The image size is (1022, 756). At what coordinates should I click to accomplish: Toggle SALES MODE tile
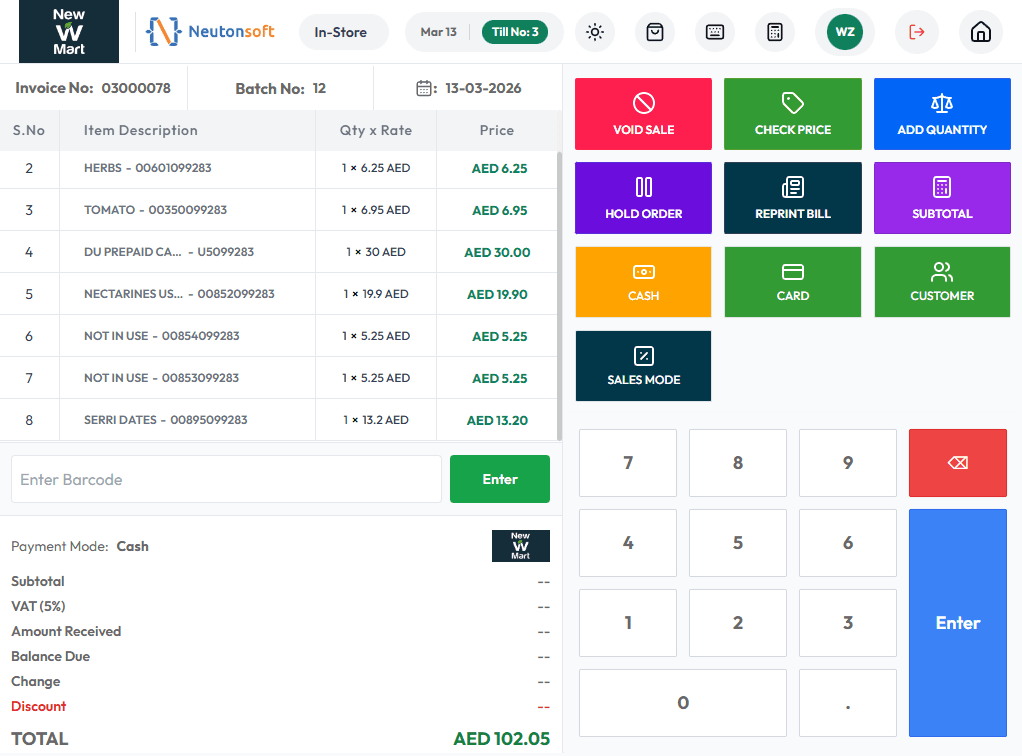[643, 366]
